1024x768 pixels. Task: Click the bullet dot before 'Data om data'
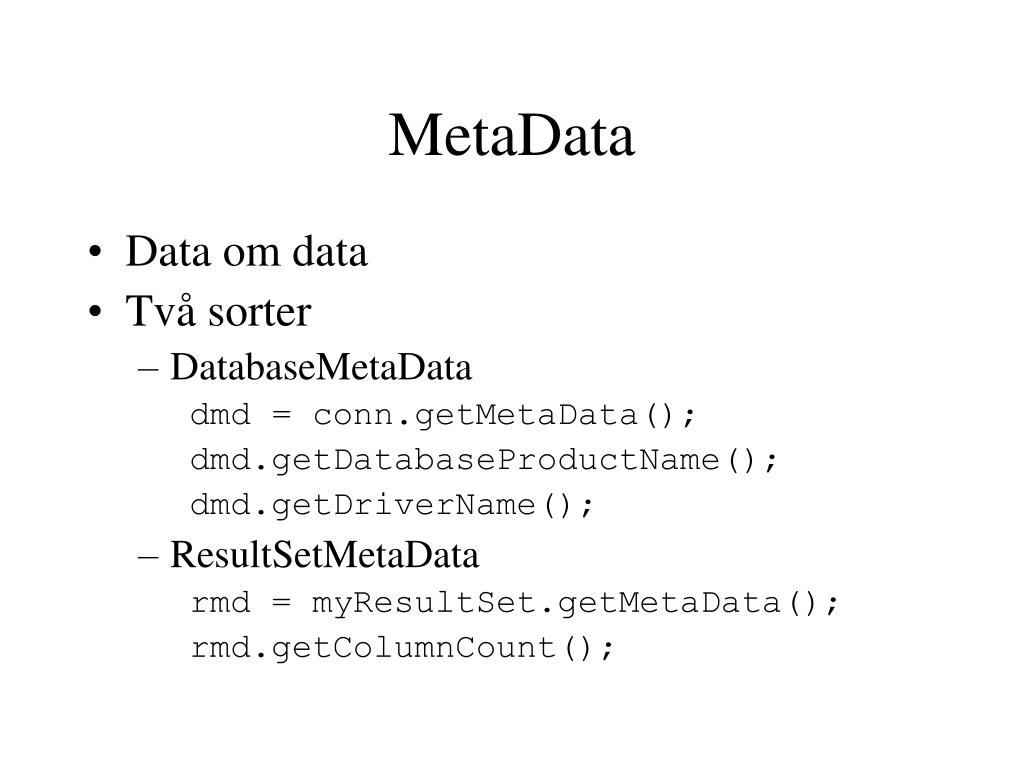click(95, 252)
